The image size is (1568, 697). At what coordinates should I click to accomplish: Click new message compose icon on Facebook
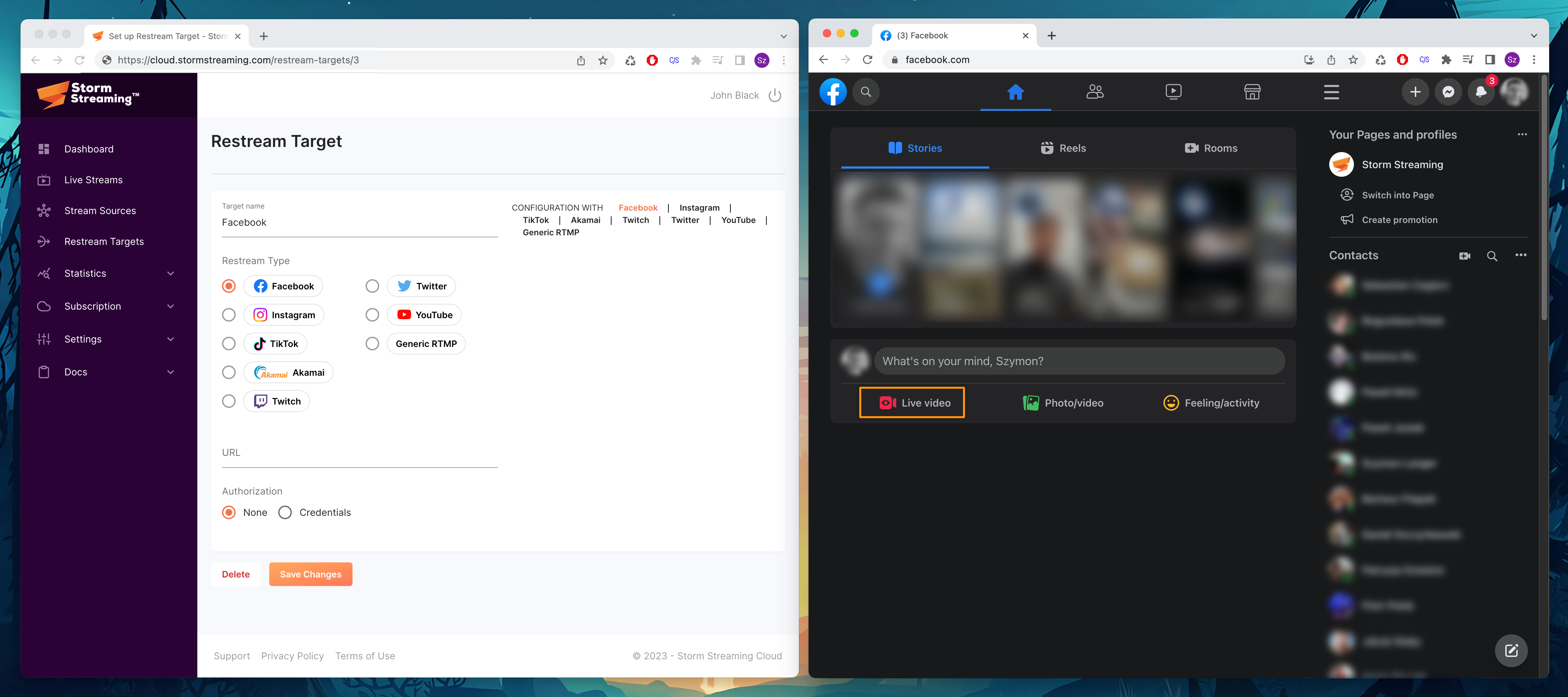pos(1511,651)
